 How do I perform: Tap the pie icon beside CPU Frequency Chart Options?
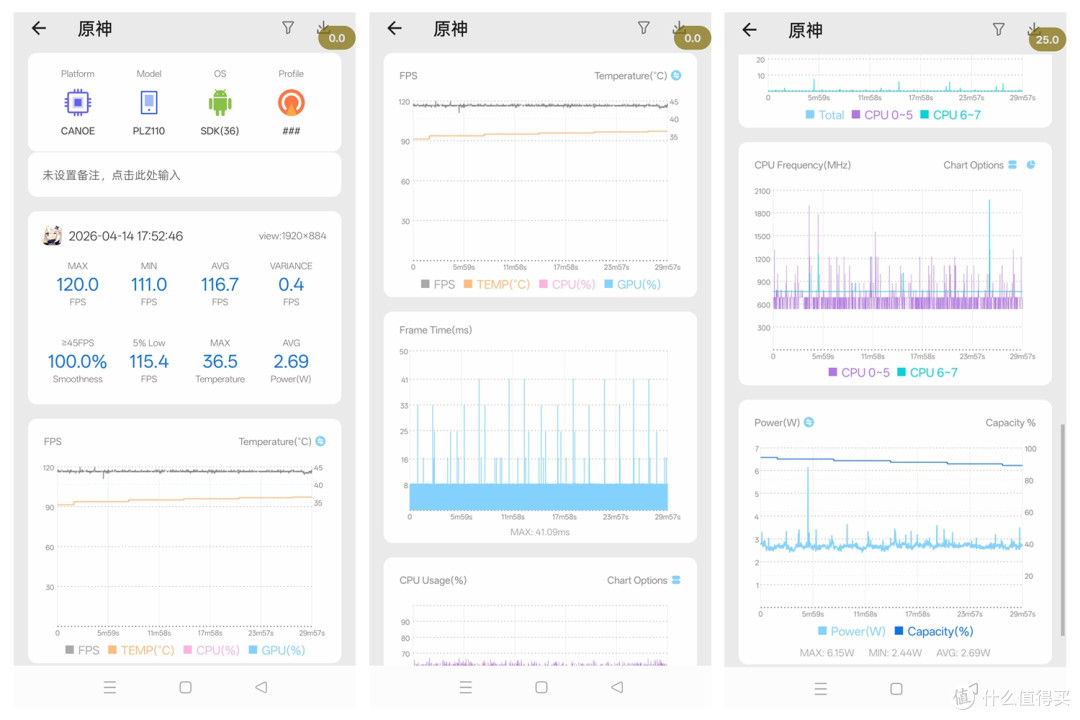(1031, 165)
